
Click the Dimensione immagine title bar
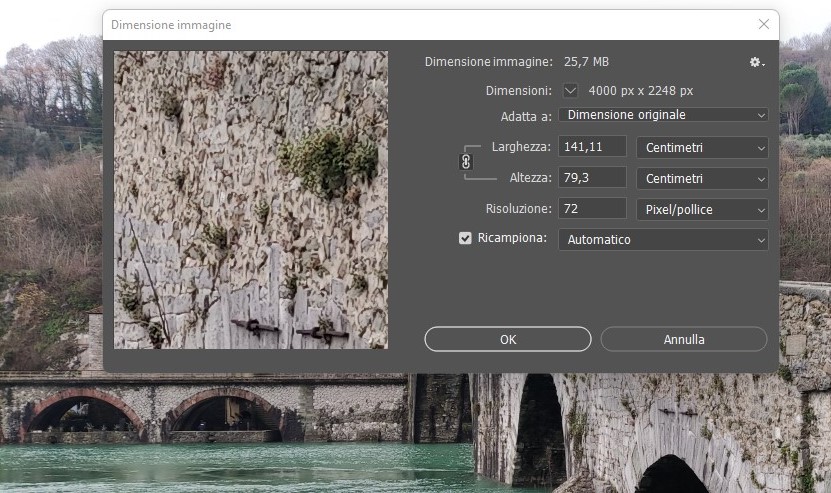tap(400, 24)
